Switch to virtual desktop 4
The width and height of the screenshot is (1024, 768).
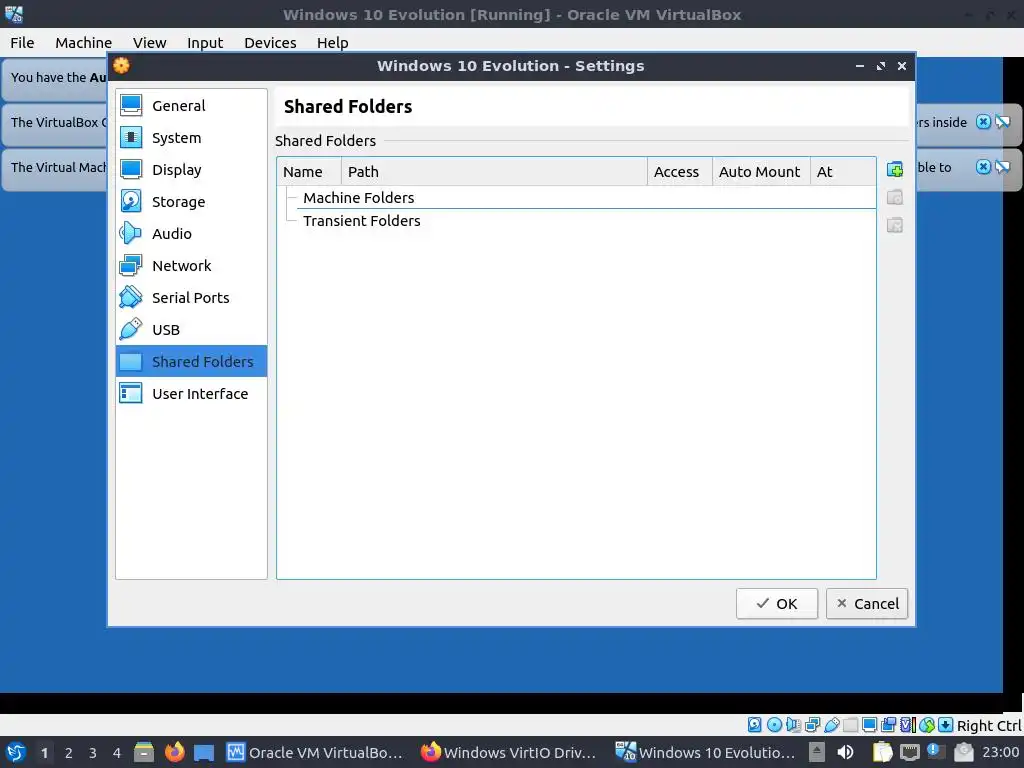click(x=117, y=753)
